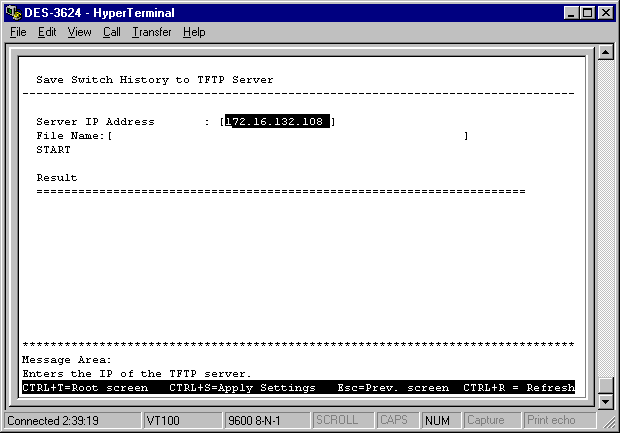This screenshot has width=620, height=433.
Task: Minimize the HyperTerminal window
Action: 571,11
